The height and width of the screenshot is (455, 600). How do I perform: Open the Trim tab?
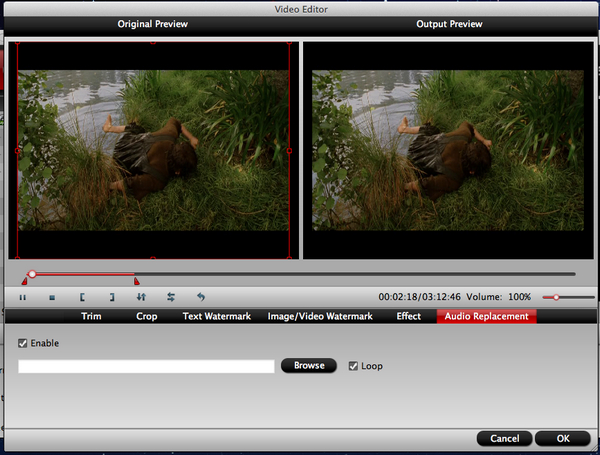coord(91,316)
